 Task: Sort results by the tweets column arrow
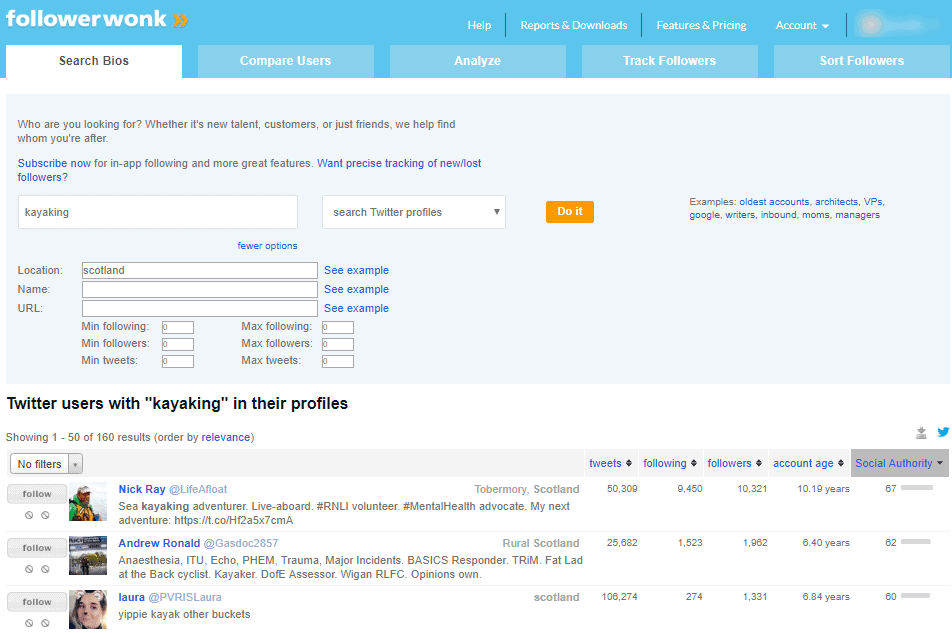628,463
